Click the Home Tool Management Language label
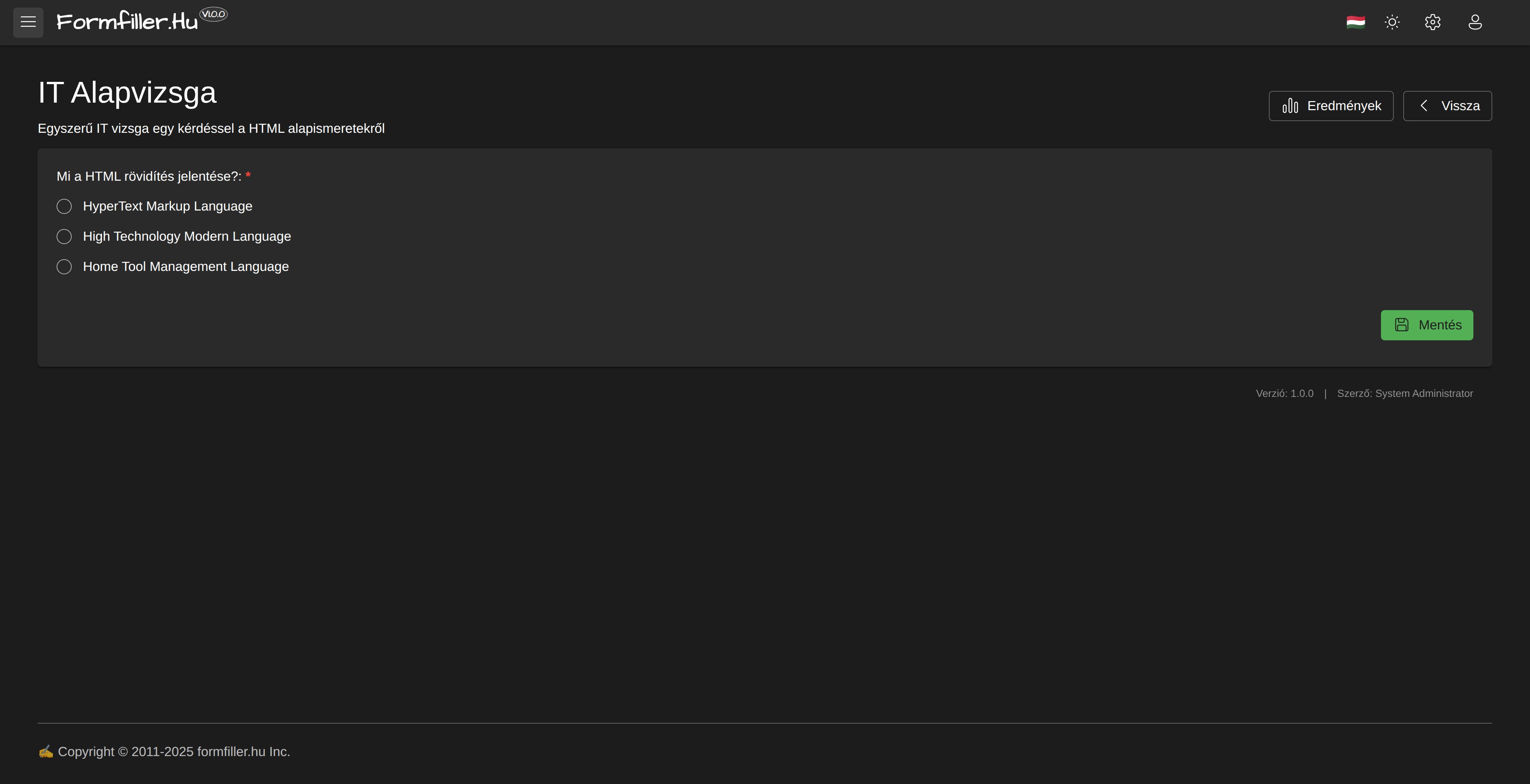 186,267
